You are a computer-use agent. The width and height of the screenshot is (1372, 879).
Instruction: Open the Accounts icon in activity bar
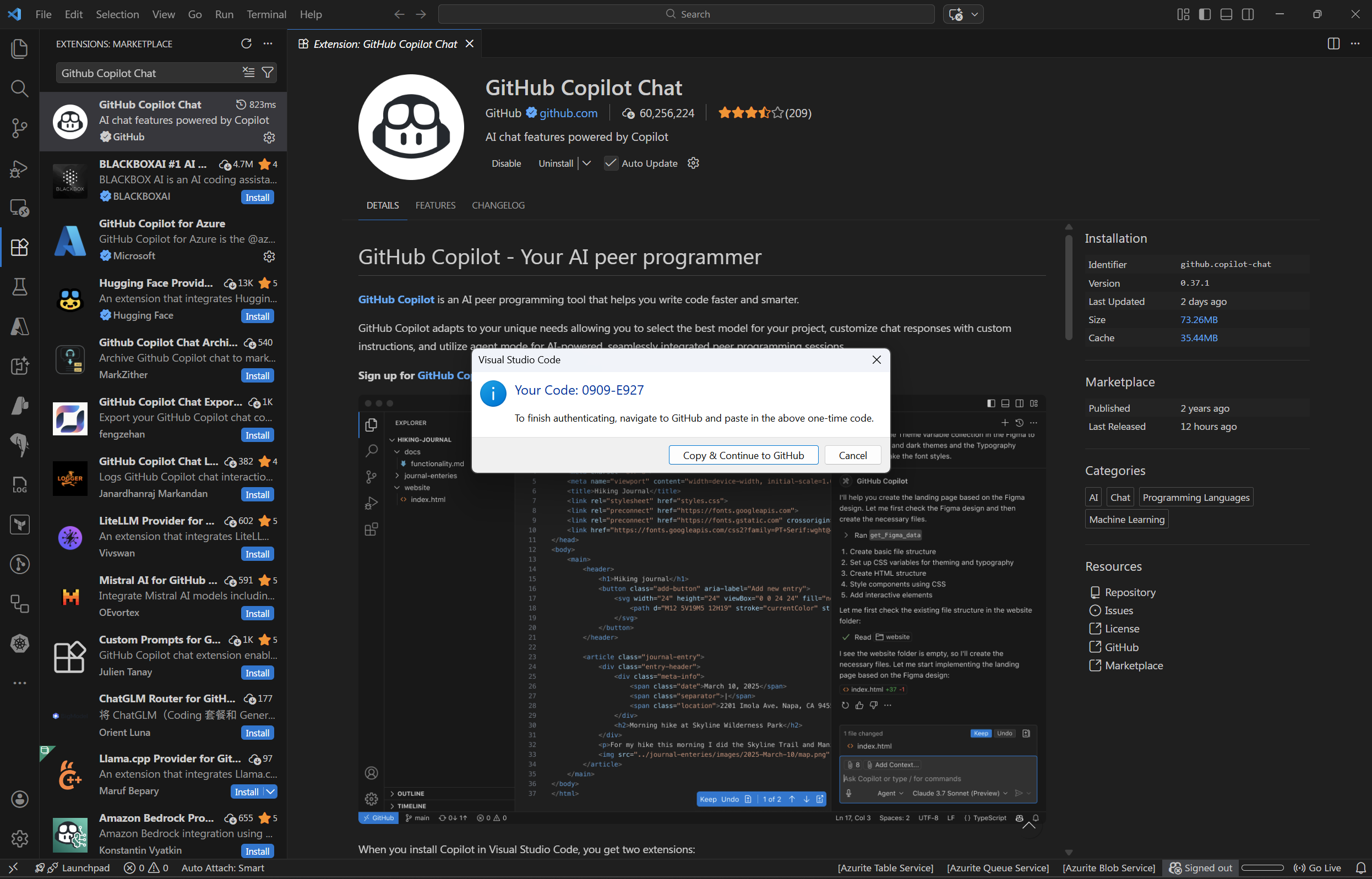pyautogui.click(x=19, y=799)
